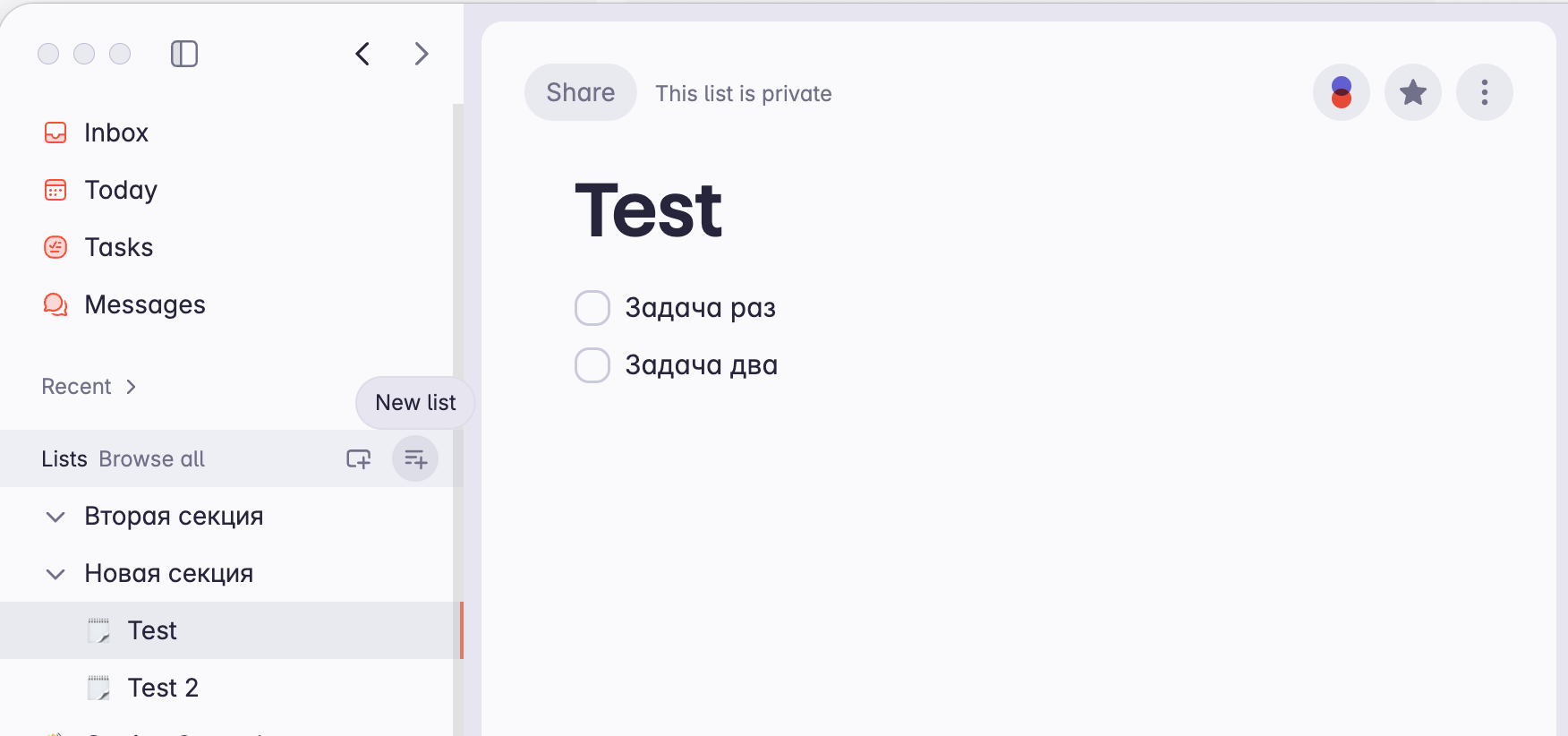Collapse the Вторая секция section
This screenshot has height=736, width=1568.
coord(55,517)
